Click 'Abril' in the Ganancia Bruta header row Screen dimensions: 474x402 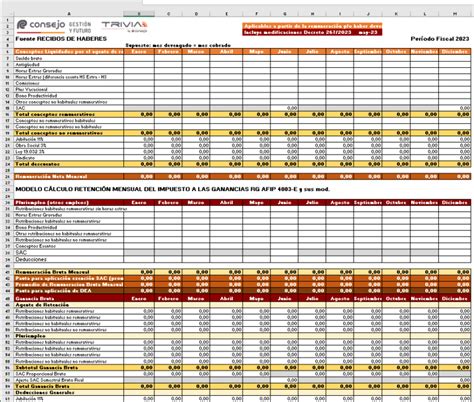tap(226, 299)
